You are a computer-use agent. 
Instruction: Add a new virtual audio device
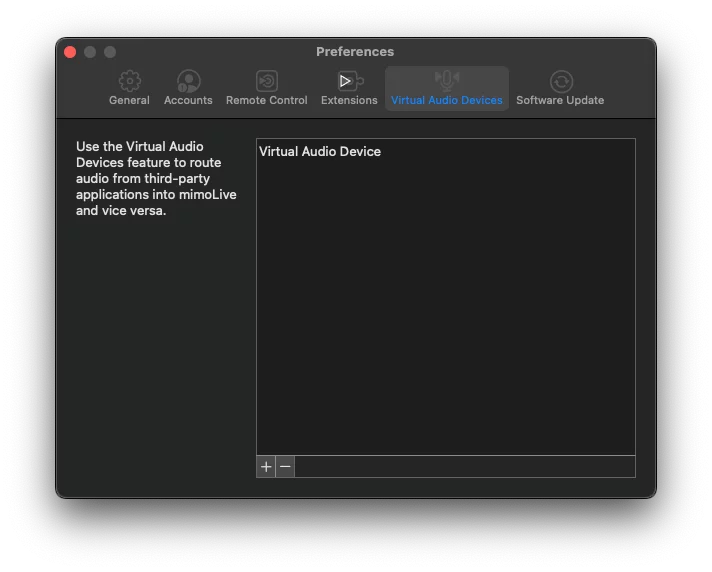pos(266,466)
